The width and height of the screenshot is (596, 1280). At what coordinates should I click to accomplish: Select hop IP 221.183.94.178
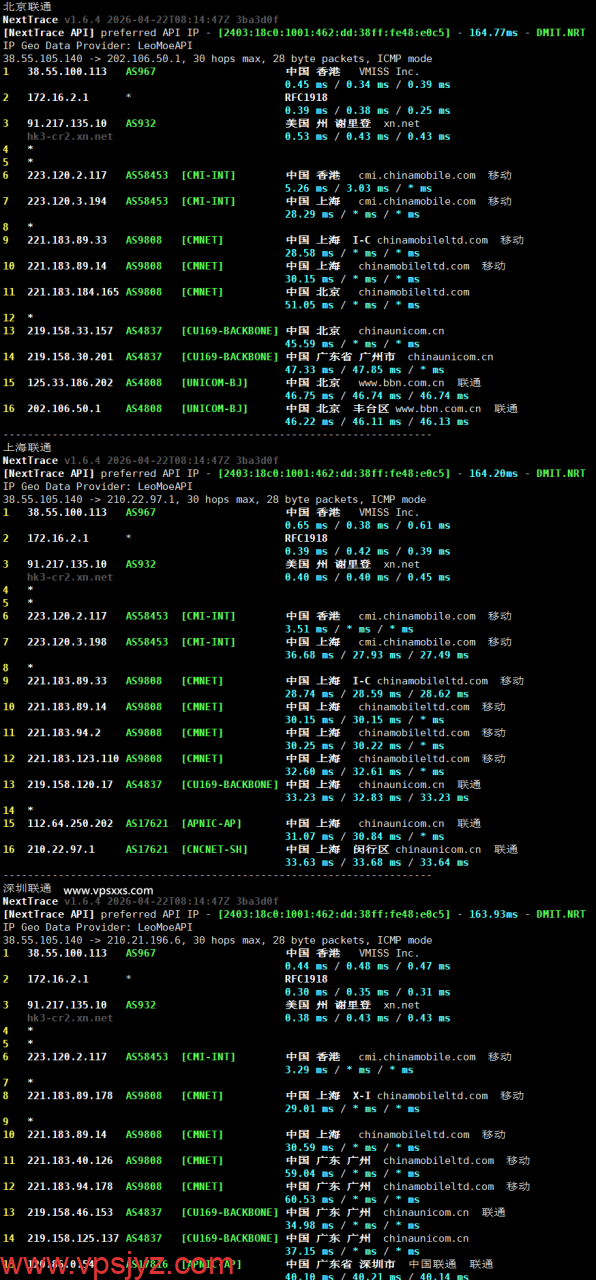click(x=70, y=1187)
